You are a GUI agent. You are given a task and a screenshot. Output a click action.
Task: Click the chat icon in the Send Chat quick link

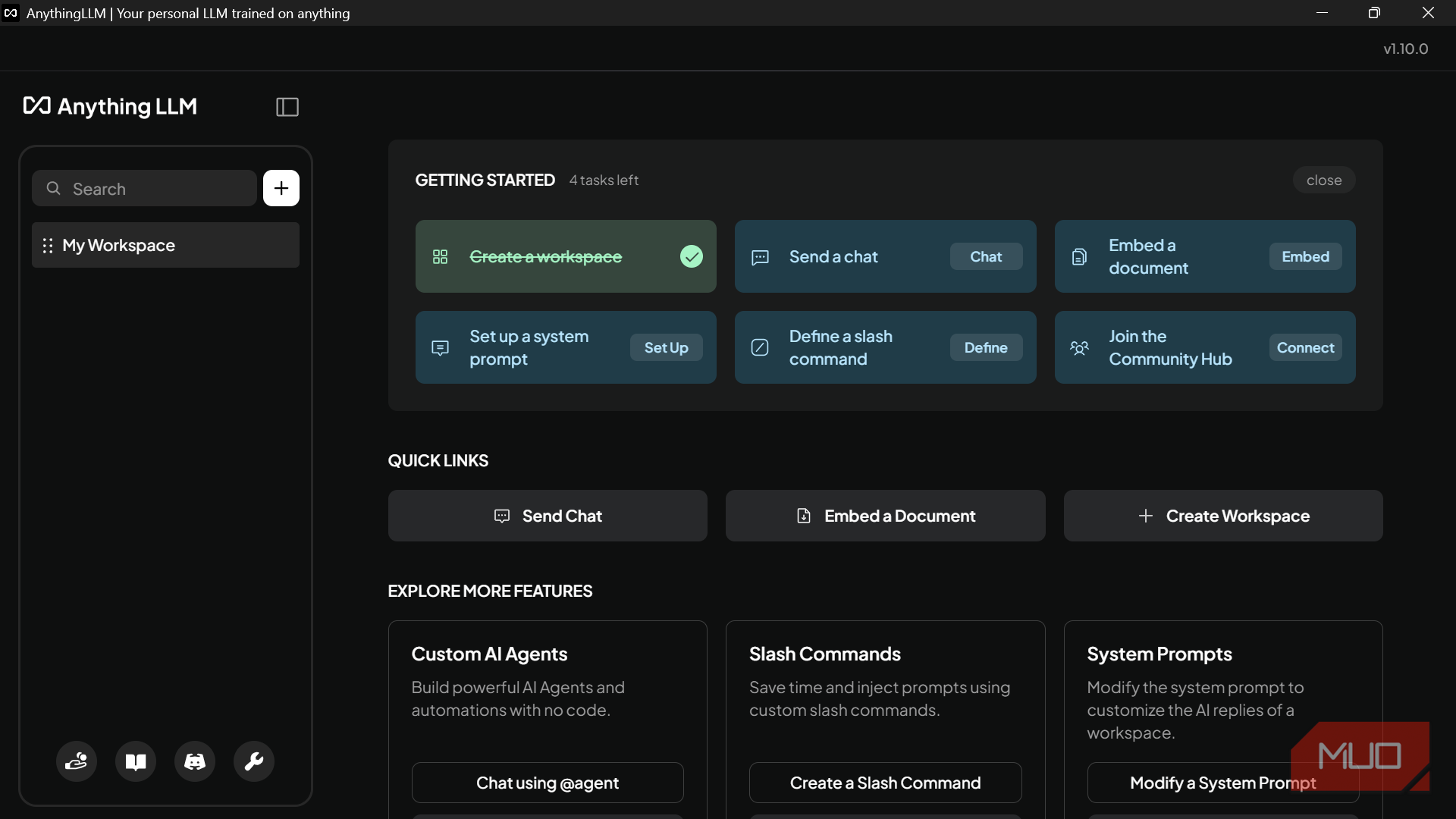(x=502, y=516)
